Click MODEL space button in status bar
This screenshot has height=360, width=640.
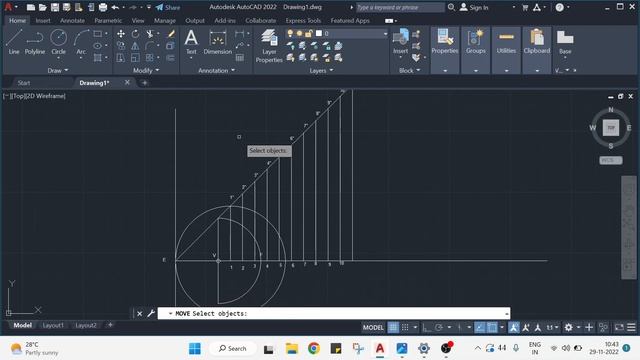click(x=373, y=327)
